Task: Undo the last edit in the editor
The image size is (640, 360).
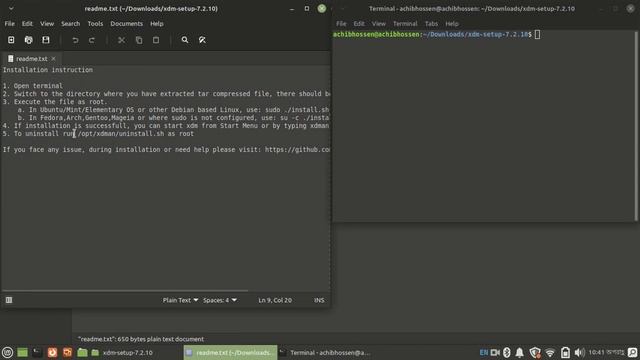Action: tap(75, 40)
